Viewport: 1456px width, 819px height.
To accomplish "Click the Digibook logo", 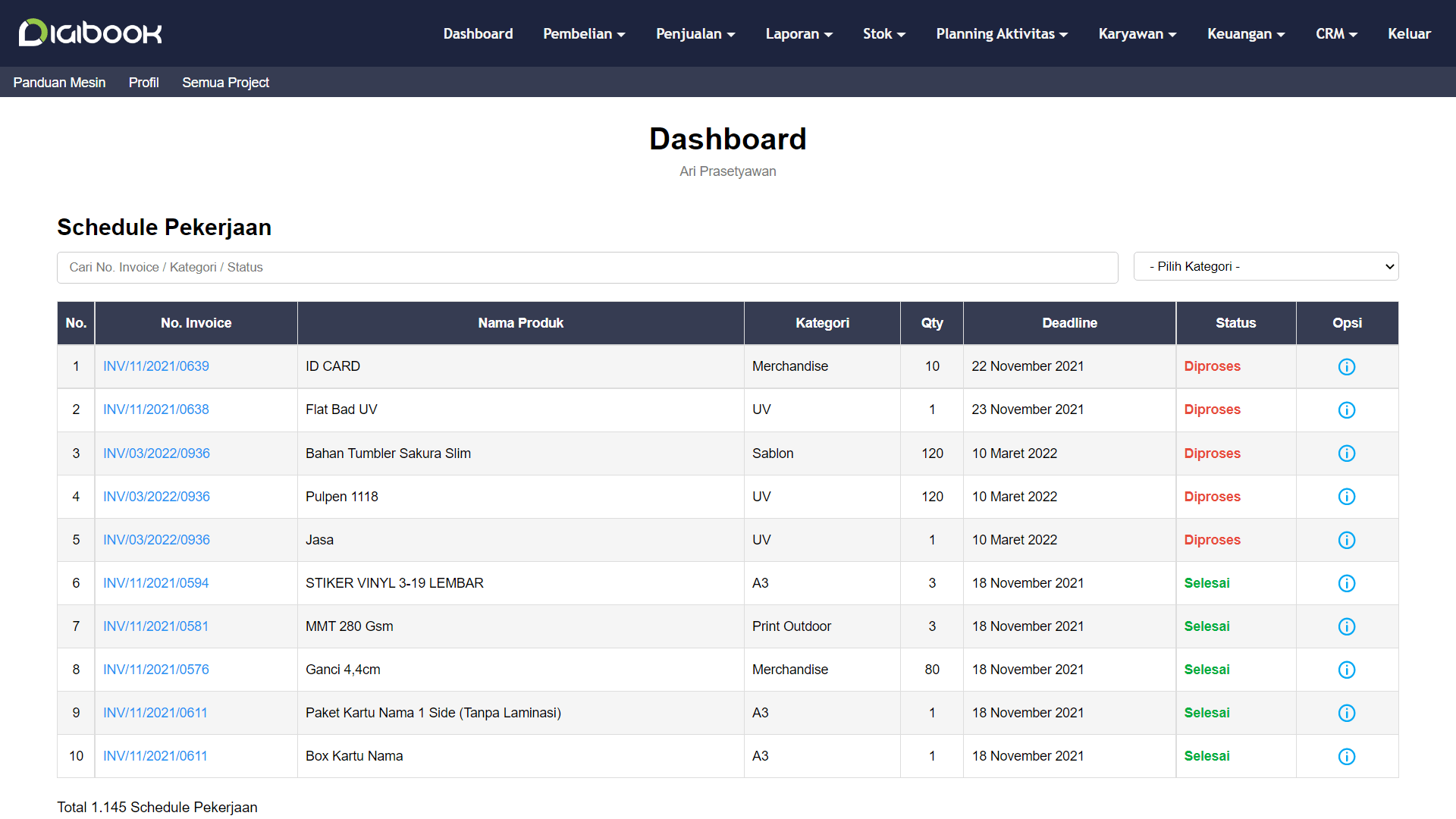I will pyautogui.click(x=90, y=33).
